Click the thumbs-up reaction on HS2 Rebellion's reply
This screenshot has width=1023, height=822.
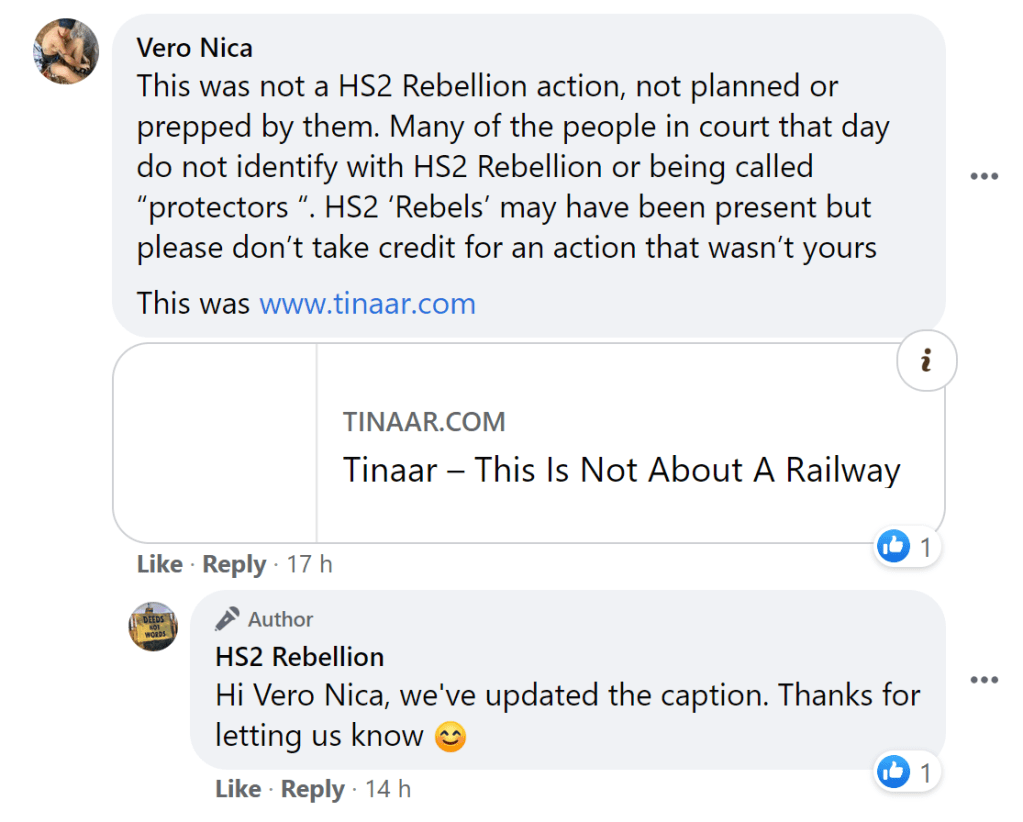tap(894, 771)
